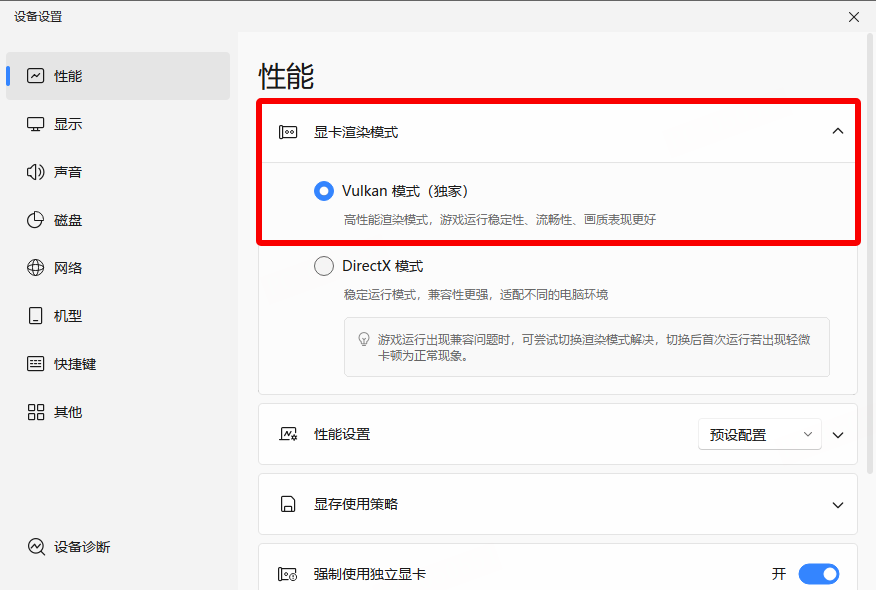Click the 磁盘 disk pie icon
This screenshot has width=876, height=590.
pyautogui.click(x=36, y=220)
